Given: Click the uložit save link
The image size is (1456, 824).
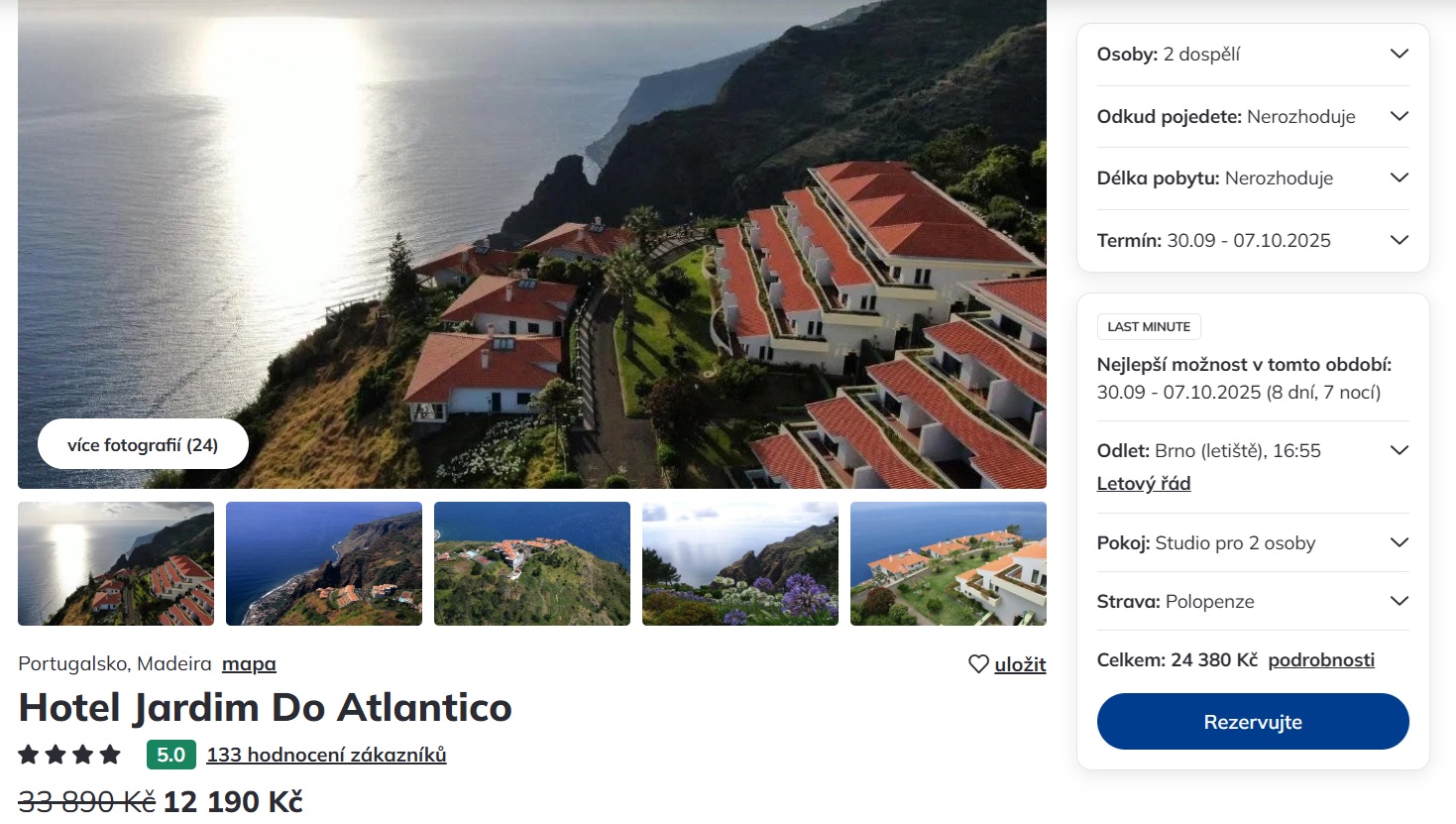Looking at the screenshot, I should click(x=1020, y=665).
